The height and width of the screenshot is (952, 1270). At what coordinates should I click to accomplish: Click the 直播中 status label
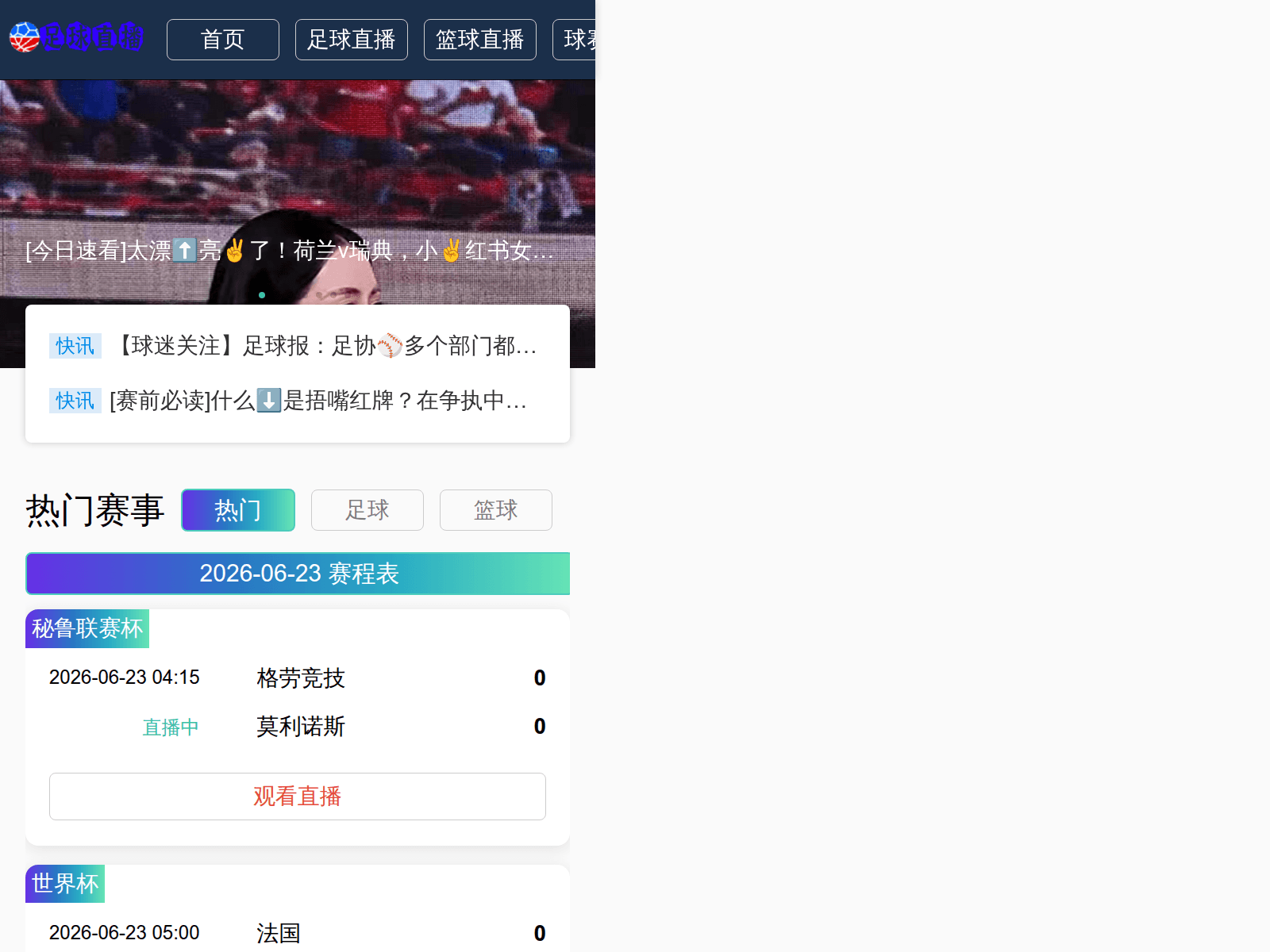[x=171, y=727]
